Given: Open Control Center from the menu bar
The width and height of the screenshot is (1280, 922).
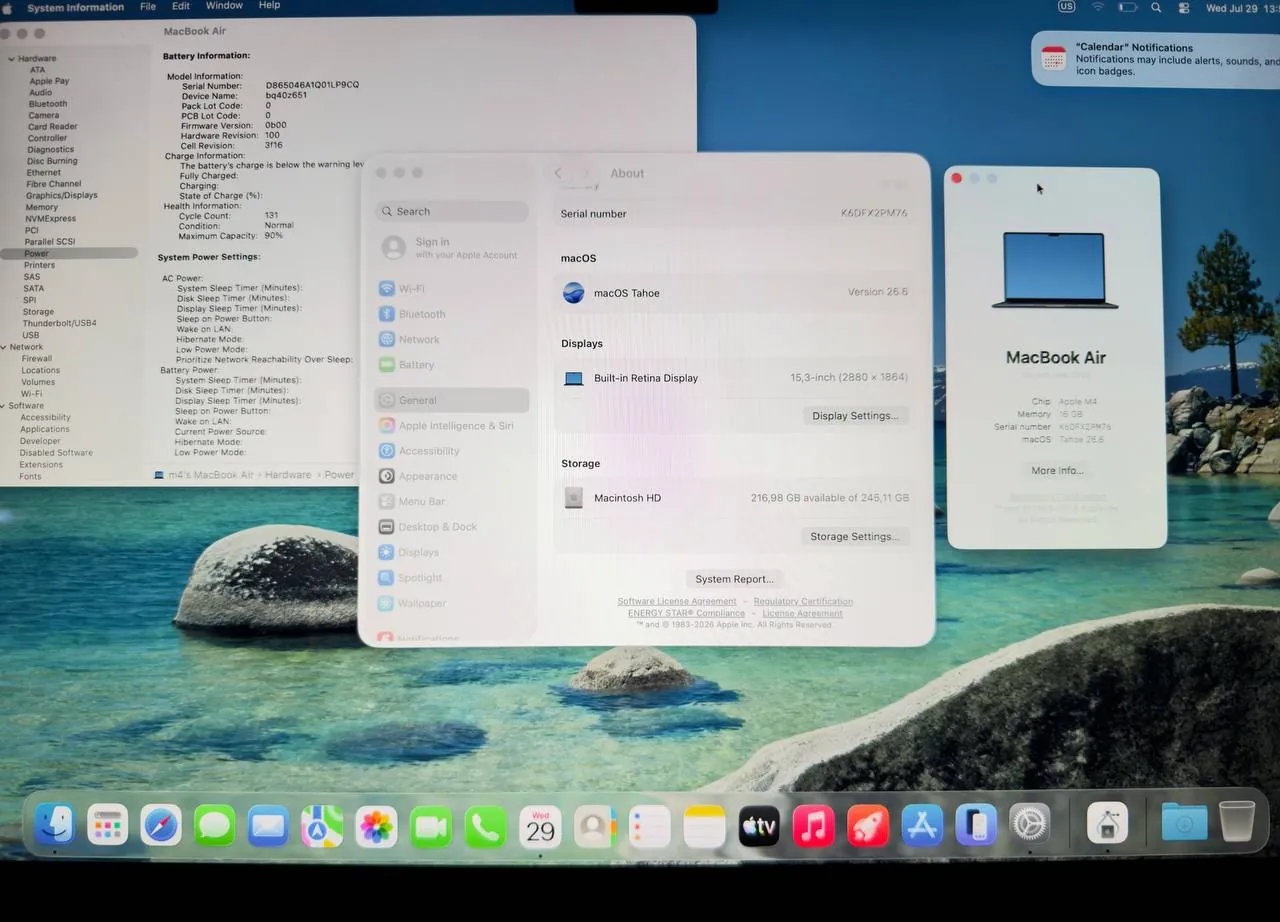Looking at the screenshot, I should pyautogui.click(x=1184, y=7).
